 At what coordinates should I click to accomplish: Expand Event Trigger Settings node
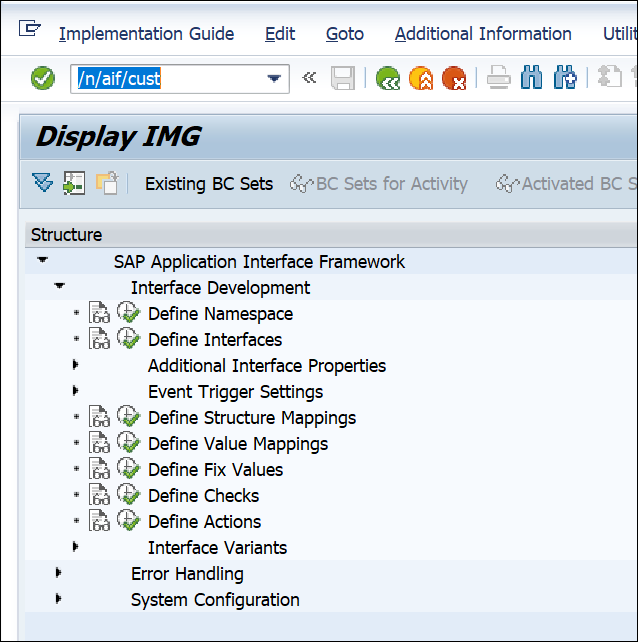click(x=75, y=391)
